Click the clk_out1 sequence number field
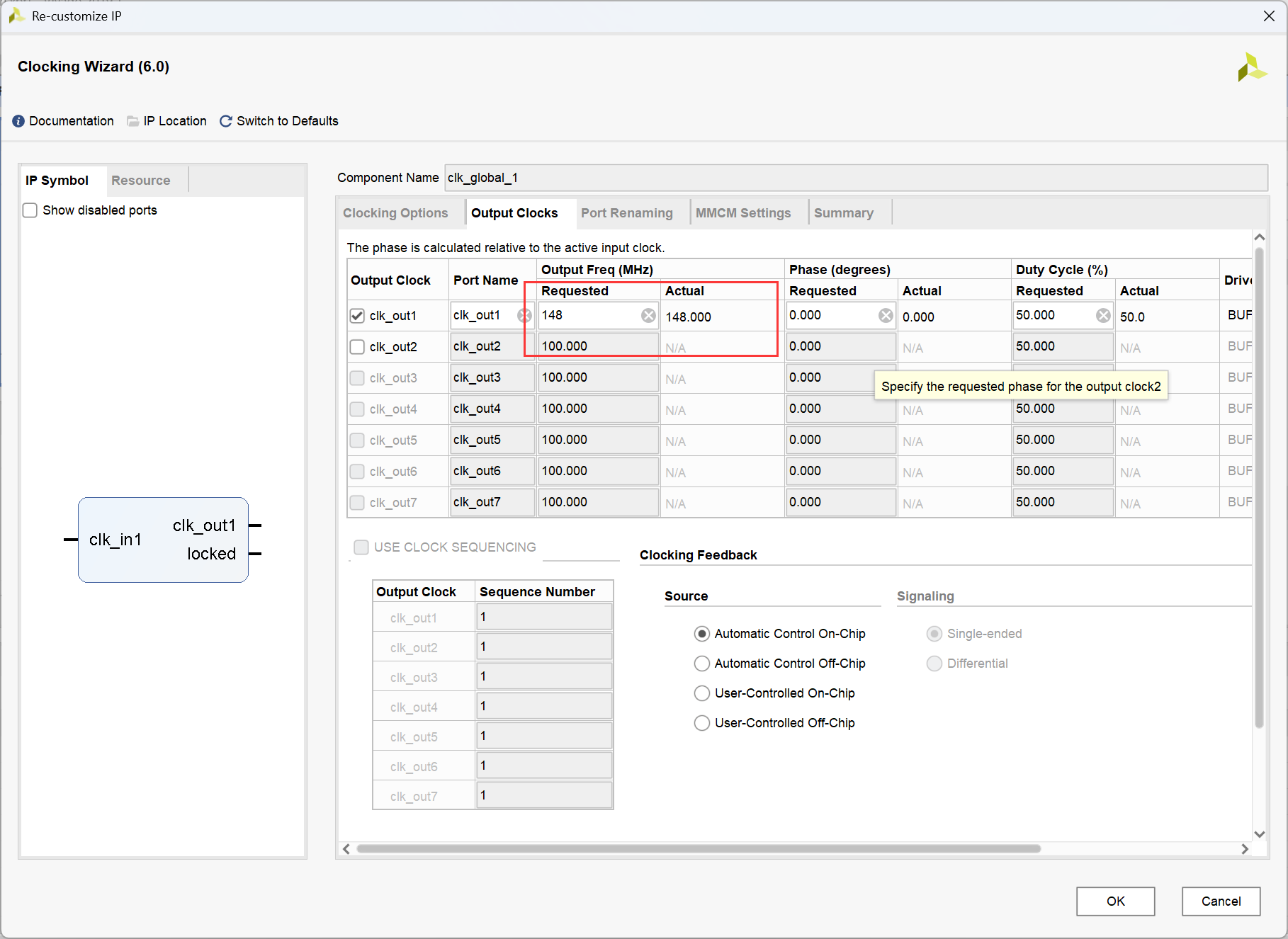 click(x=544, y=618)
